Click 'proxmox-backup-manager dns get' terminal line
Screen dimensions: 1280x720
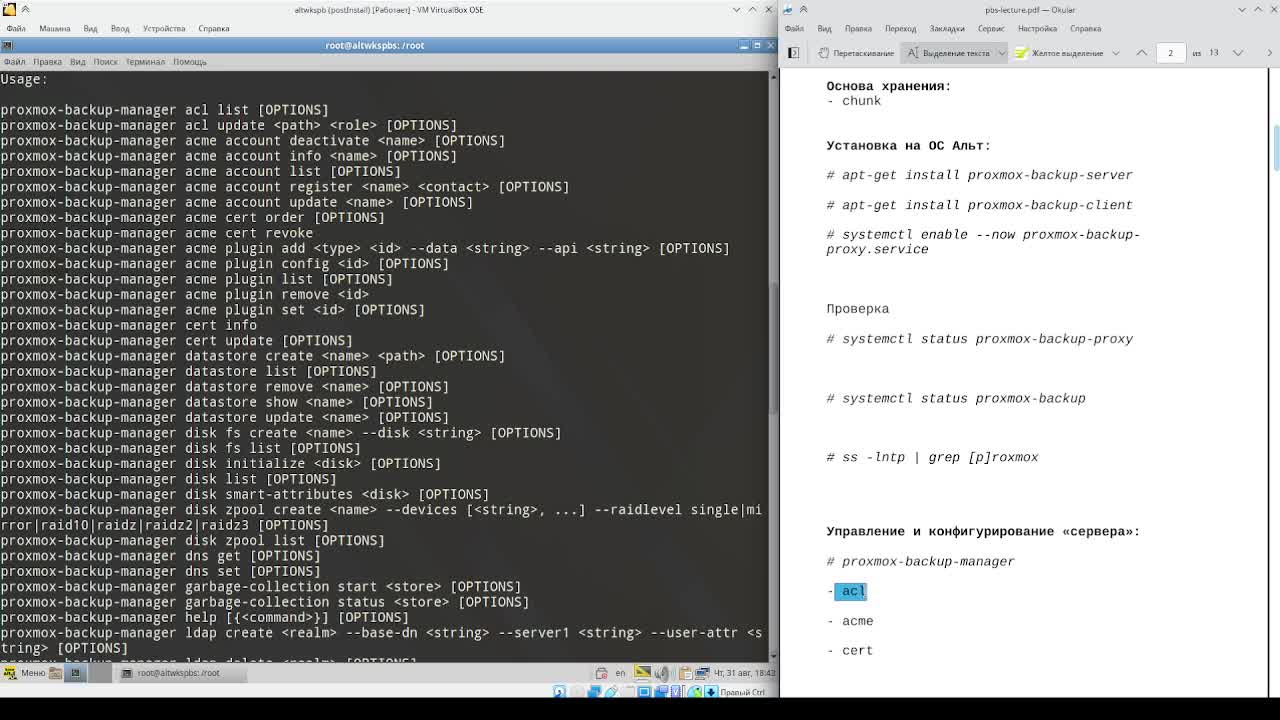[161, 556]
